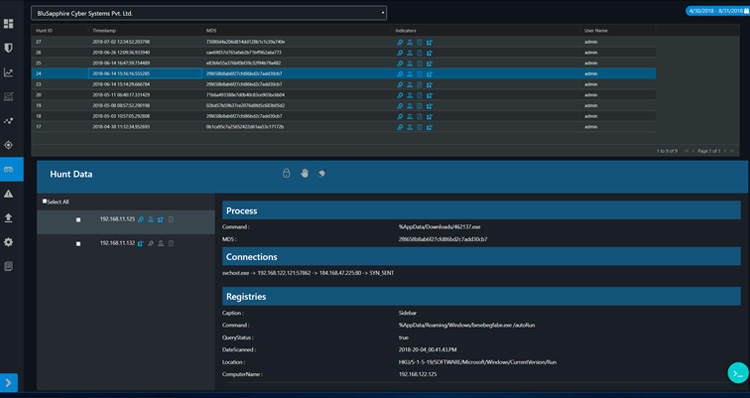Expand sidebar with bottom-left chevron button
The image size is (750, 398).
(9, 383)
